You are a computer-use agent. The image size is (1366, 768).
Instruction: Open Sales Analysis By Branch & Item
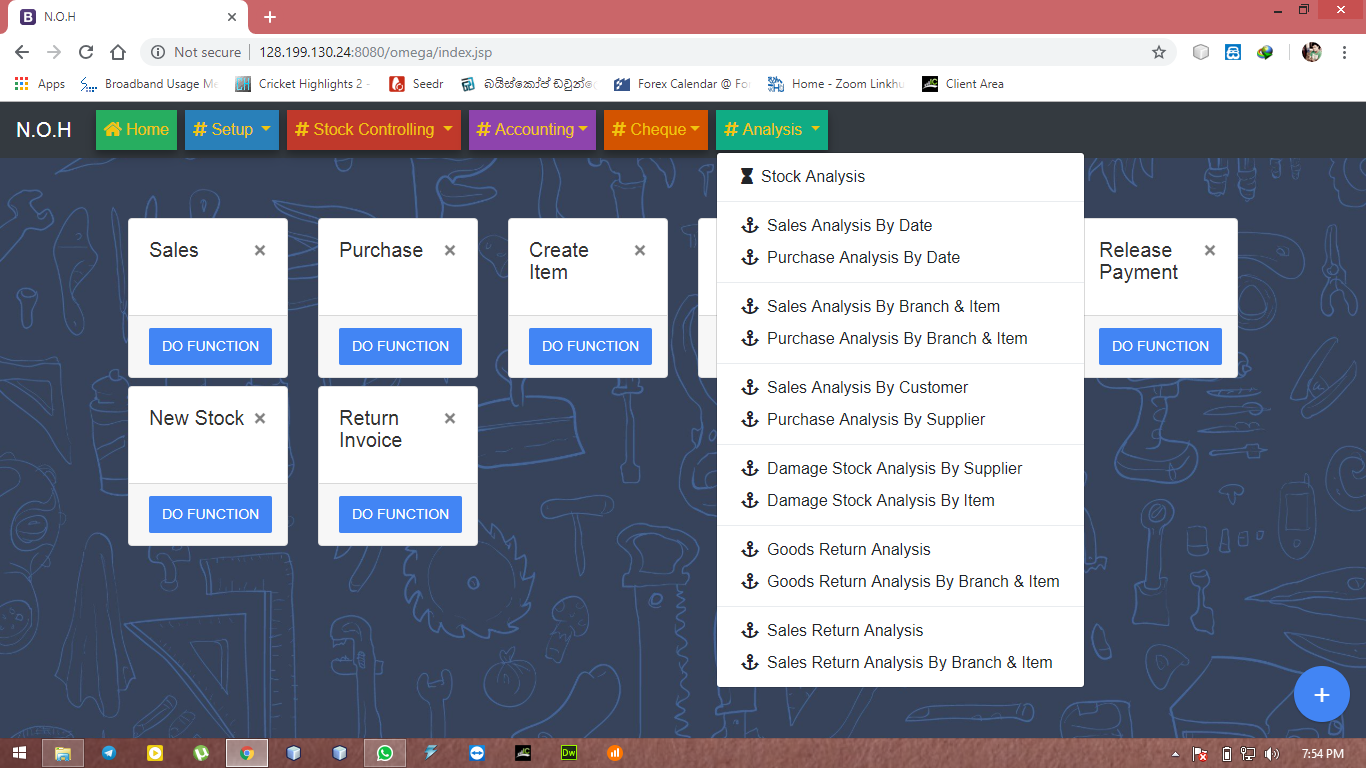click(x=900, y=307)
